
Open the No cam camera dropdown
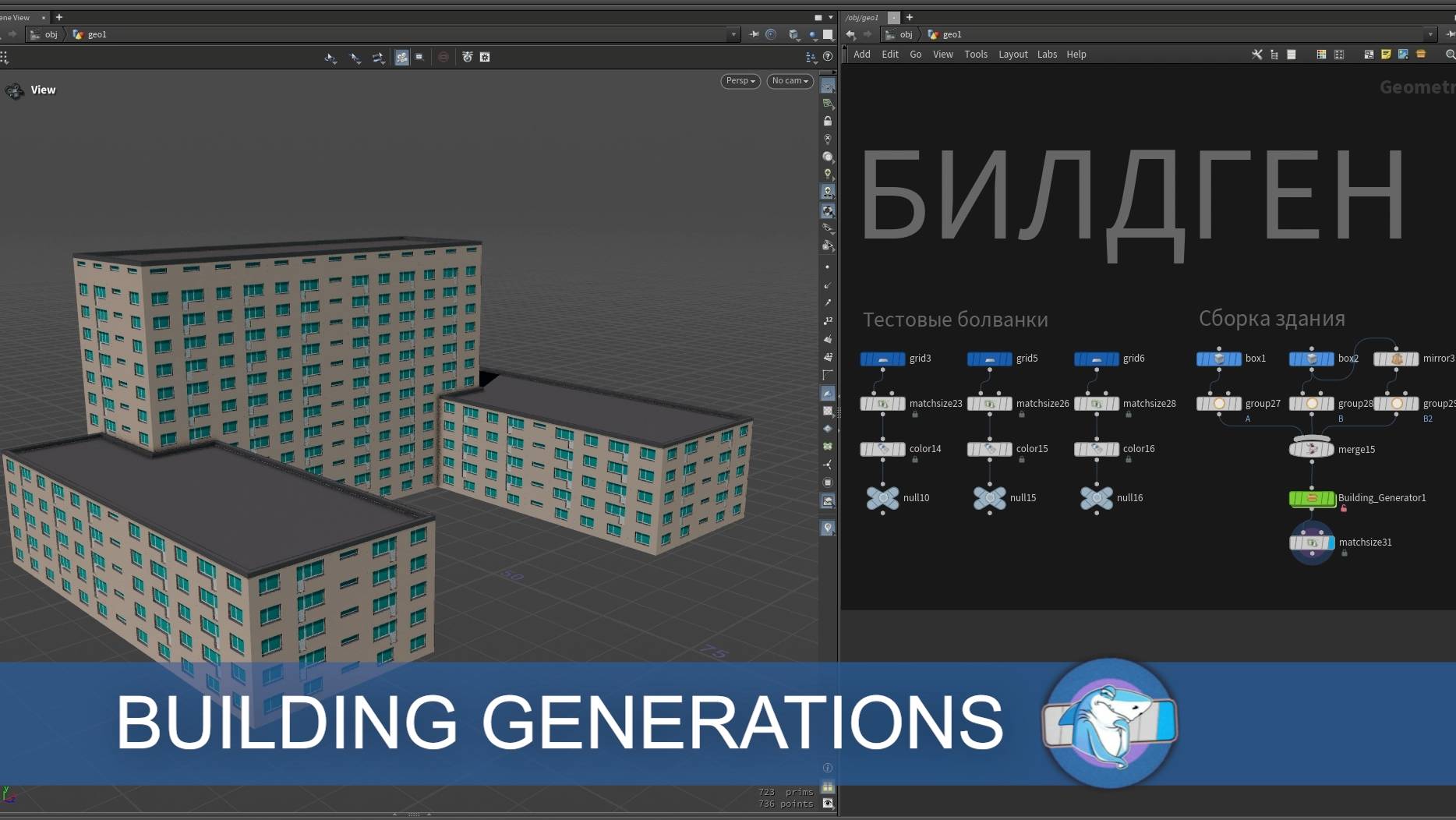(x=789, y=81)
